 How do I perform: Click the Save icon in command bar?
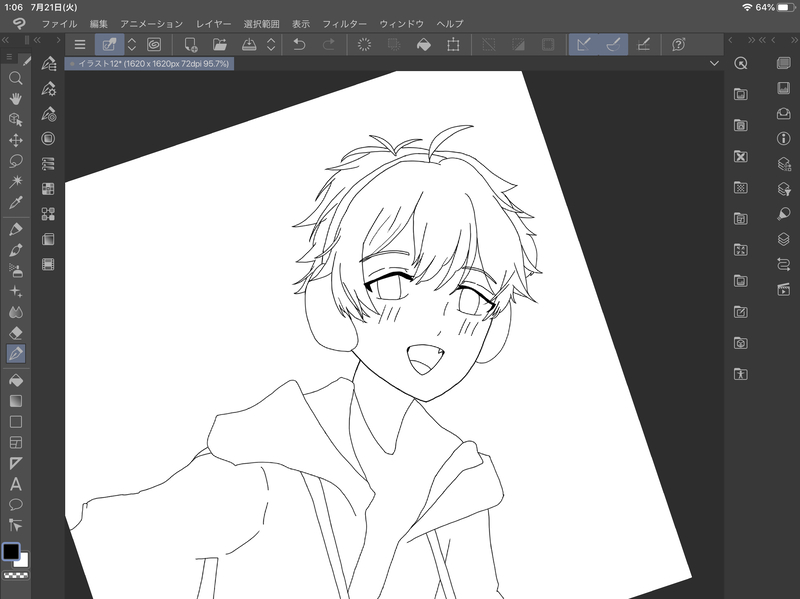pos(249,45)
